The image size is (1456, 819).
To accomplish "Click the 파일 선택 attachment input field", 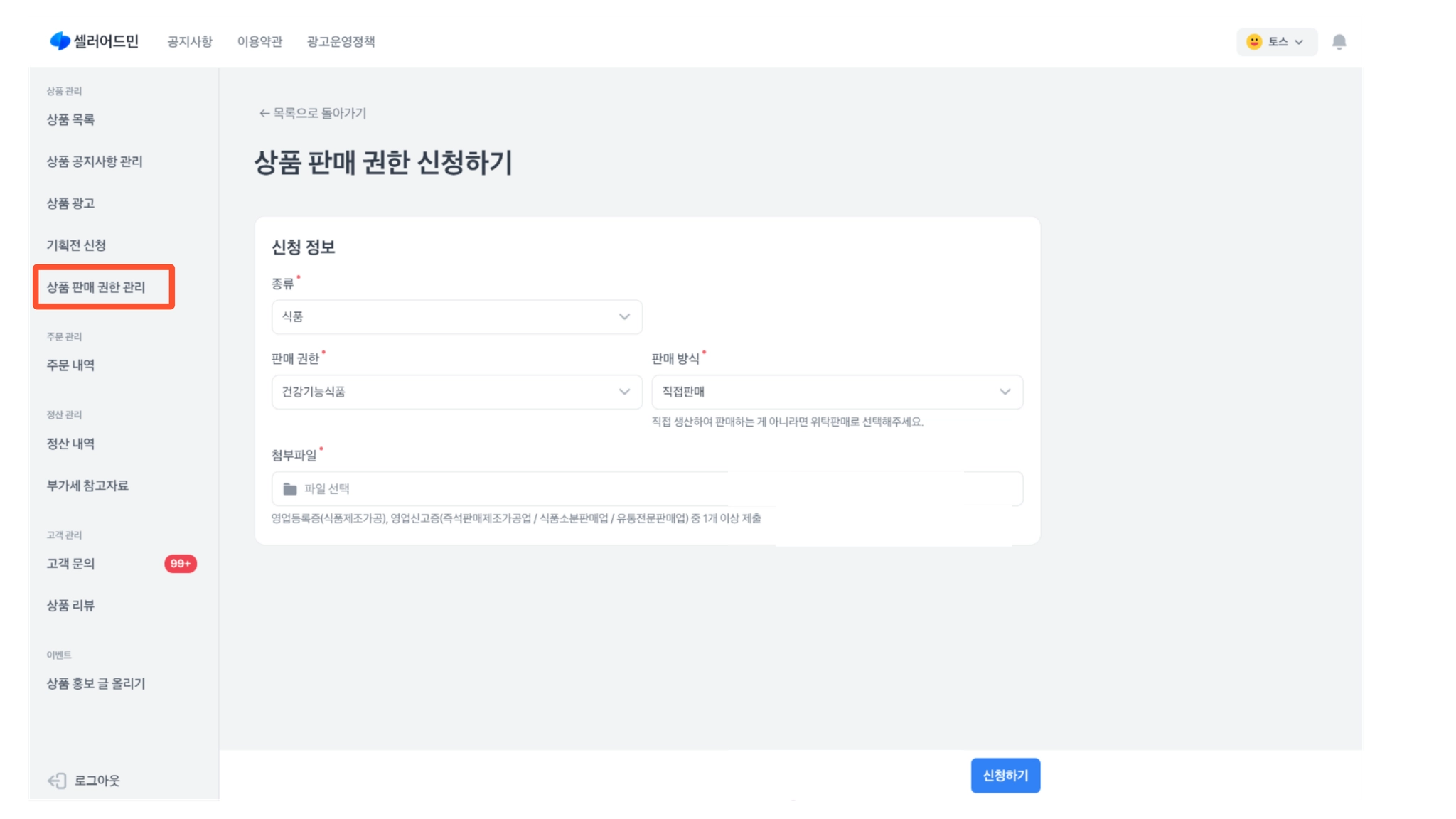I will 647,489.
